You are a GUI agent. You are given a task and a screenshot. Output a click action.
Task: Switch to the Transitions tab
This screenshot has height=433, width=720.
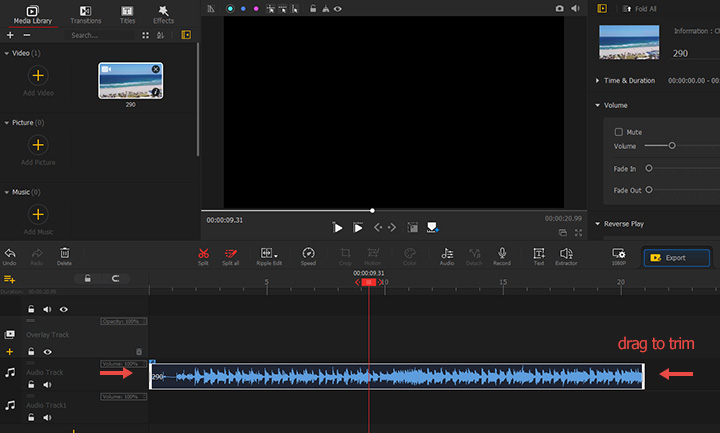[x=86, y=14]
